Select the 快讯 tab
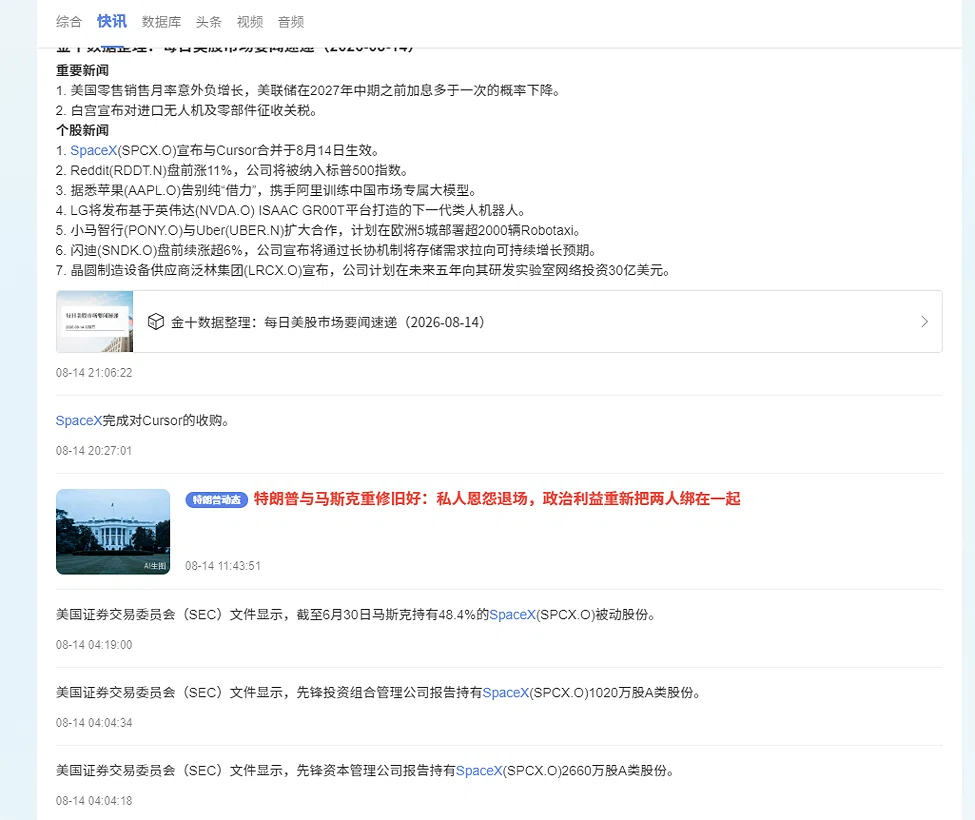This screenshot has height=820, width=975. tap(112, 21)
